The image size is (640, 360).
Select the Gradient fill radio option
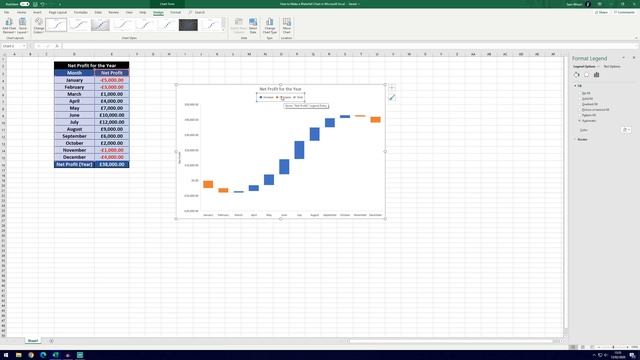tap(580, 104)
